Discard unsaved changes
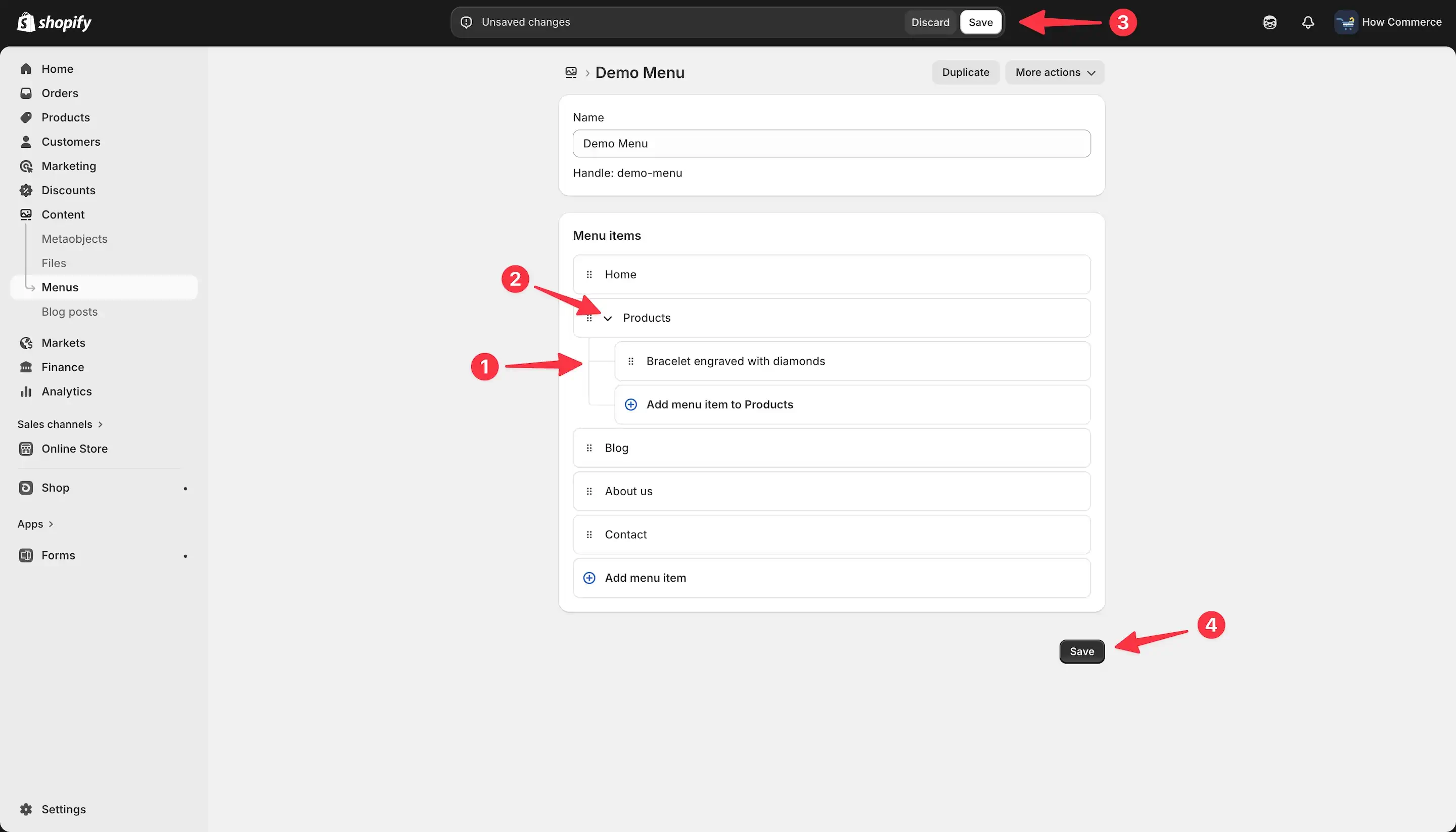The width and height of the screenshot is (1456, 832). pyautogui.click(x=930, y=22)
